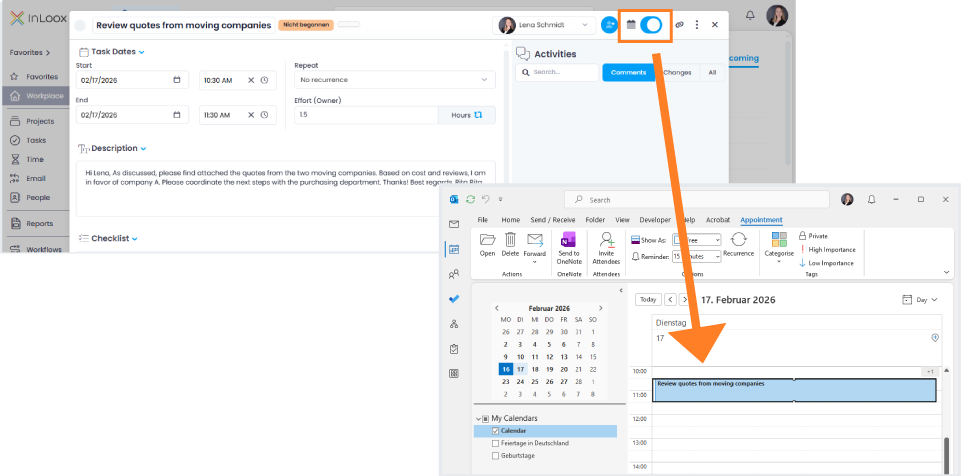Open Outlook Calendar in the left navigation bar
The height and width of the screenshot is (476, 961).
pos(454,249)
